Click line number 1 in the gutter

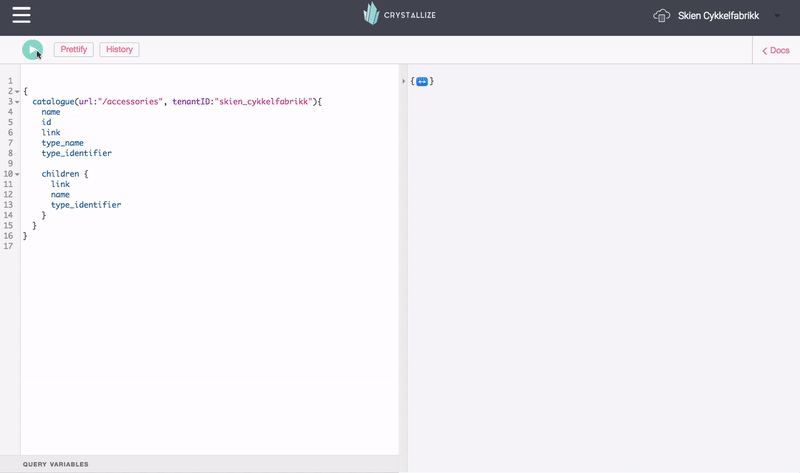point(10,81)
